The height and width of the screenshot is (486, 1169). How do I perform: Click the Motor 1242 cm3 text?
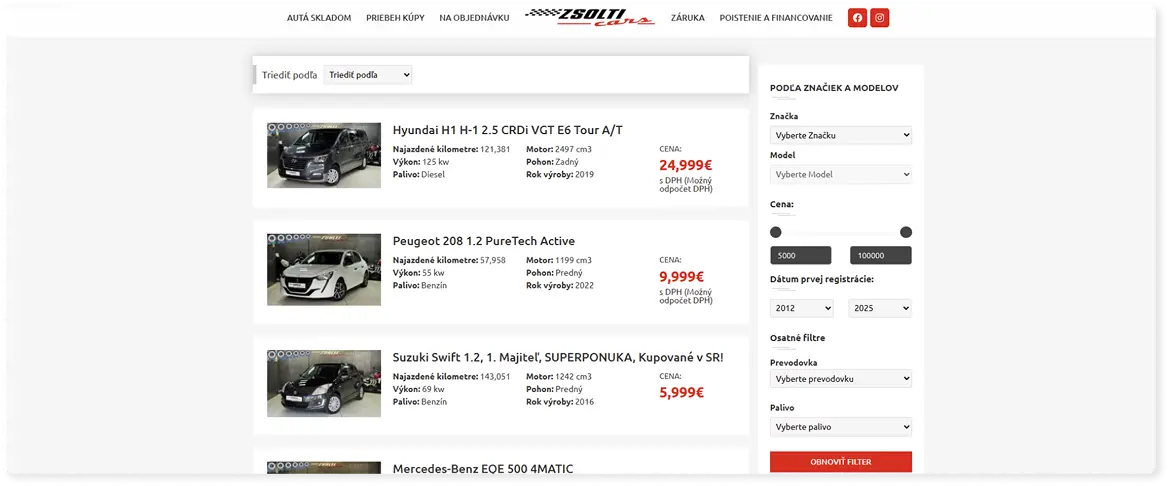(559, 376)
